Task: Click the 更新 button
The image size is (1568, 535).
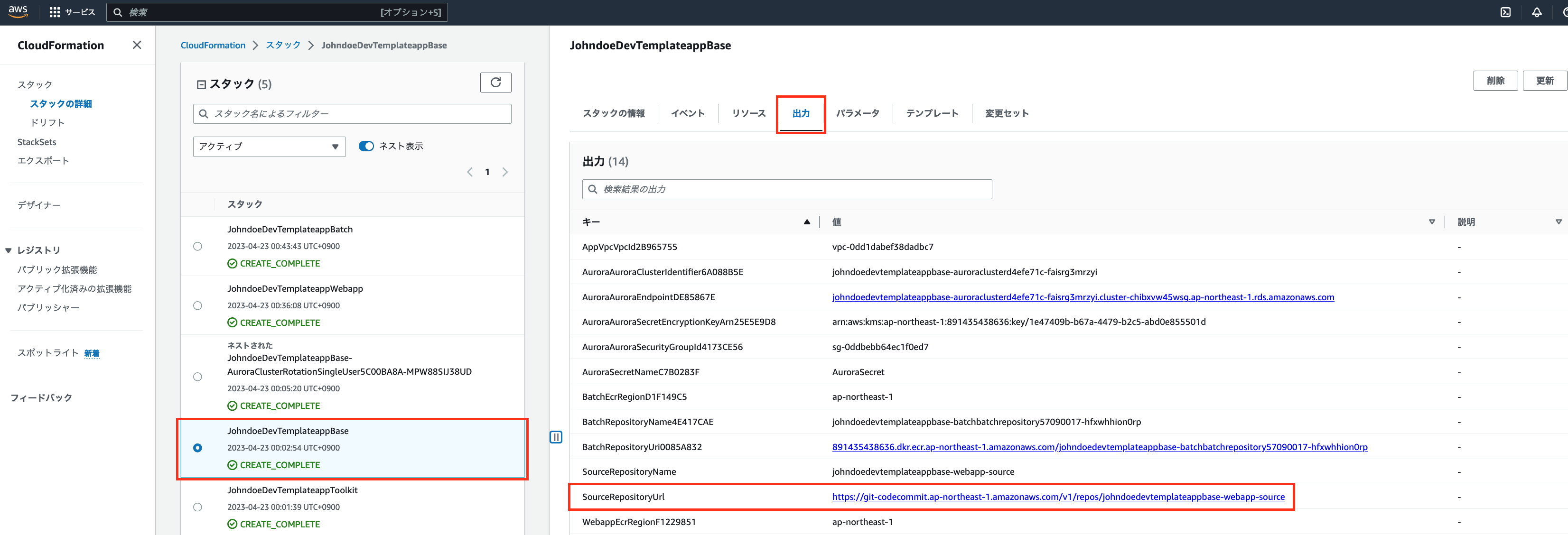Action: tap(1545, 81)
